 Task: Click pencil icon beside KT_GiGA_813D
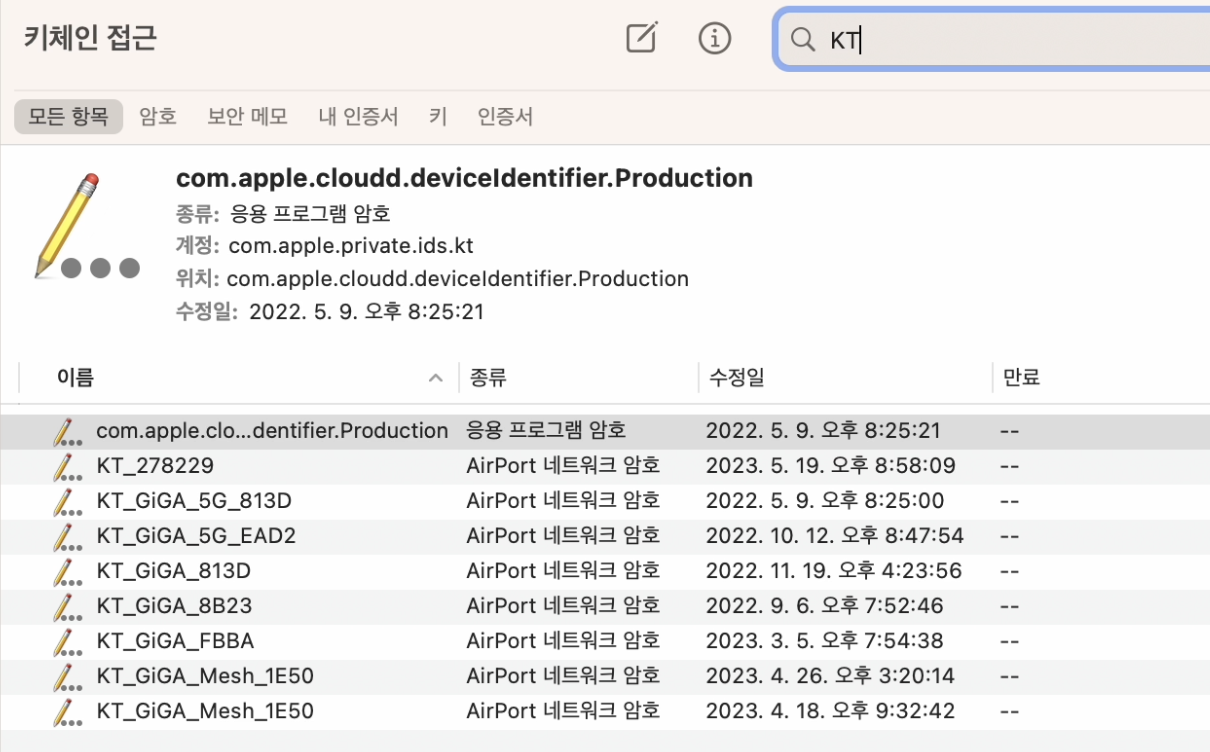[67, 571]
